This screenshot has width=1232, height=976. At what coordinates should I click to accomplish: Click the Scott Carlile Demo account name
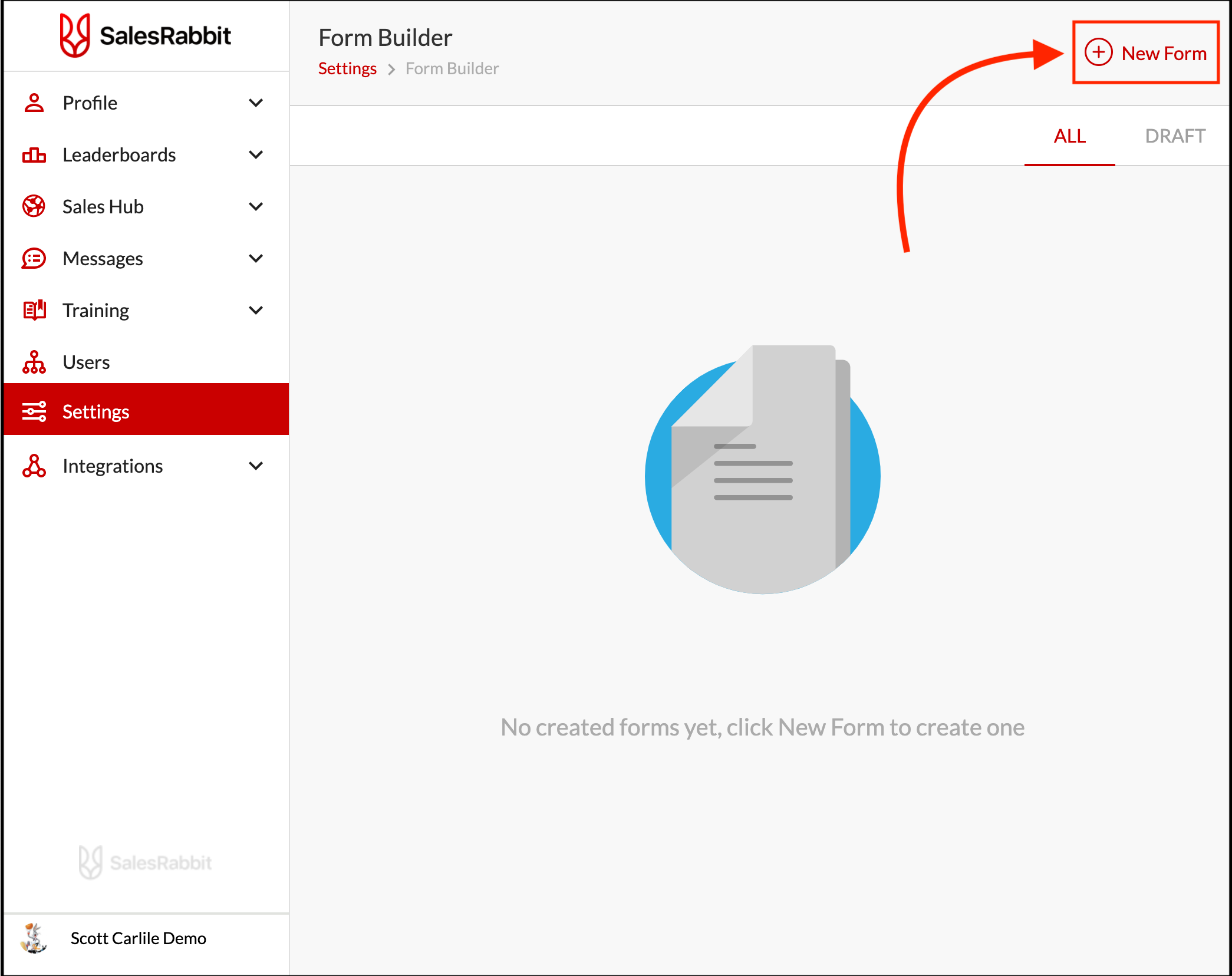[x=139, y=938]
